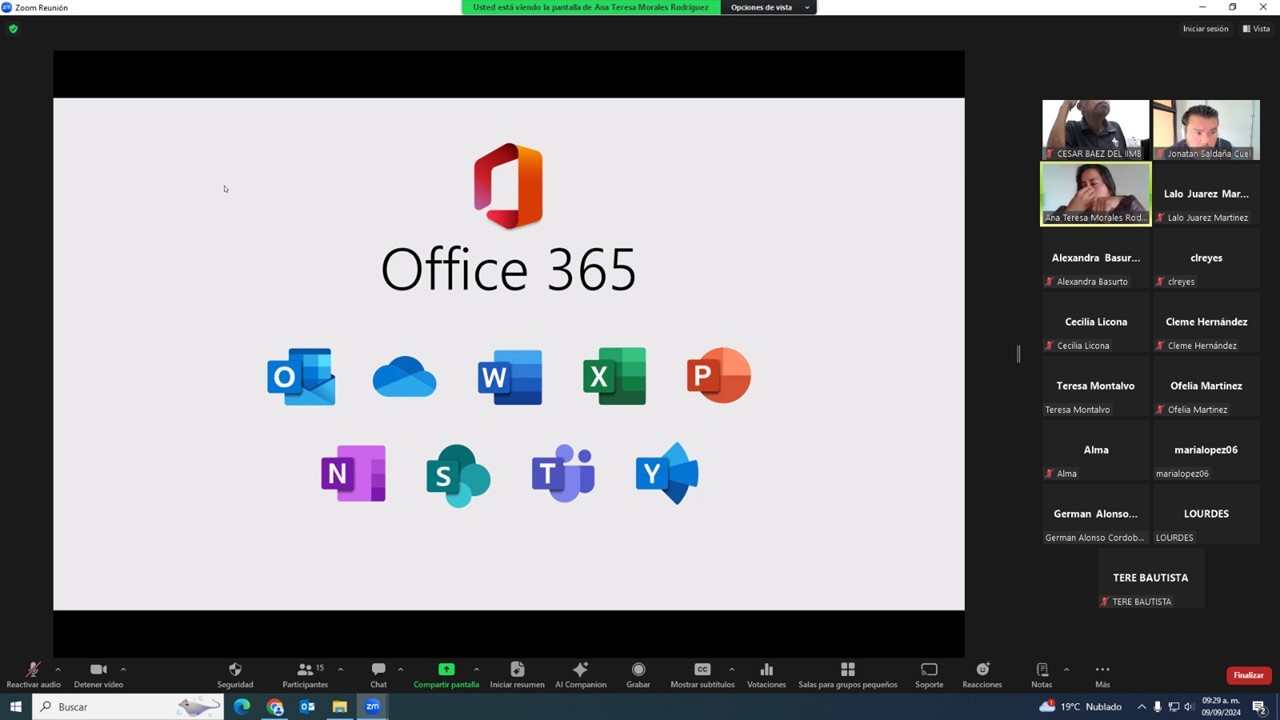Start AI Companion
This screenshot has width=1280, height=720.
tap(580, 670)
